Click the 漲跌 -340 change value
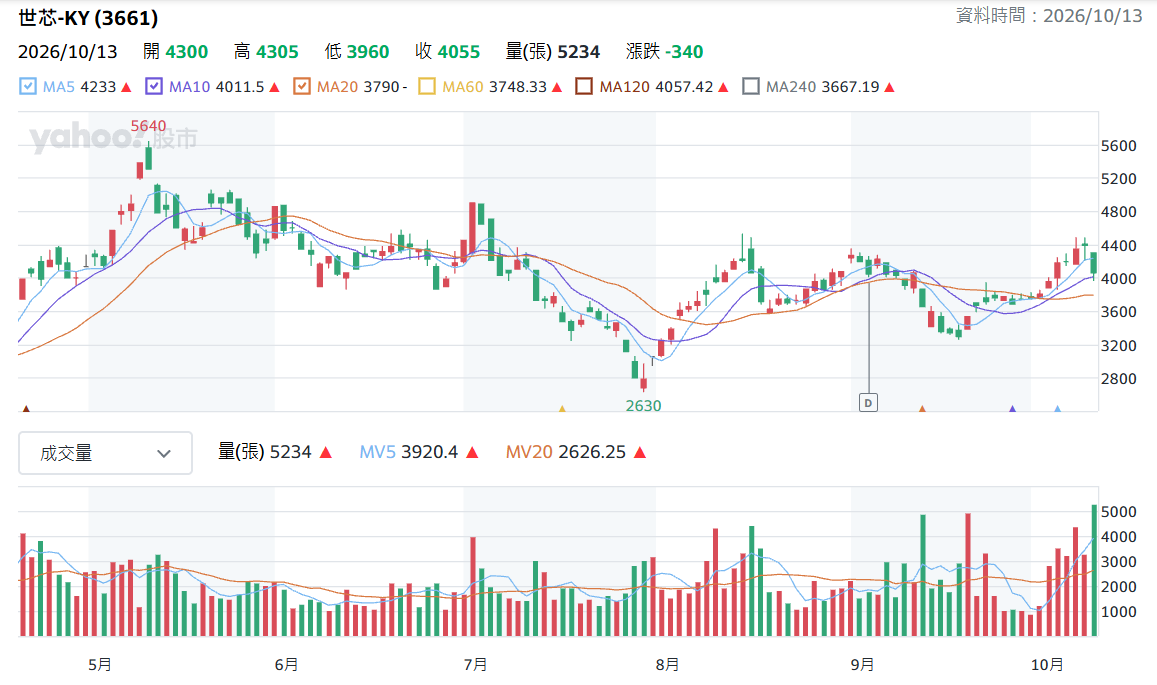Screen dimensions: 1157x685 pyautogui.click(x=664, y=52)
